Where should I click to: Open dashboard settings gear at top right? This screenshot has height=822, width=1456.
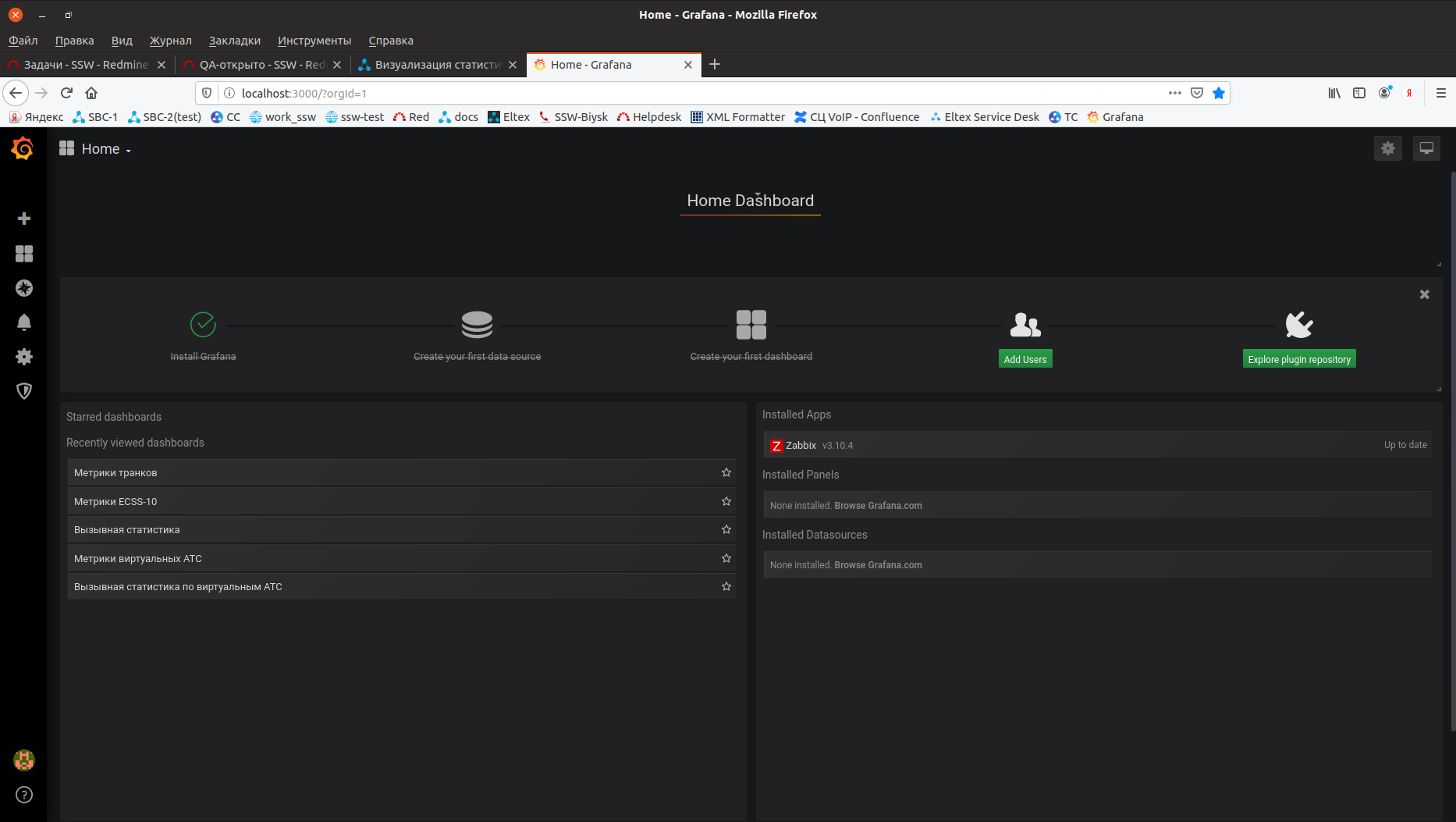point(1388,148)
